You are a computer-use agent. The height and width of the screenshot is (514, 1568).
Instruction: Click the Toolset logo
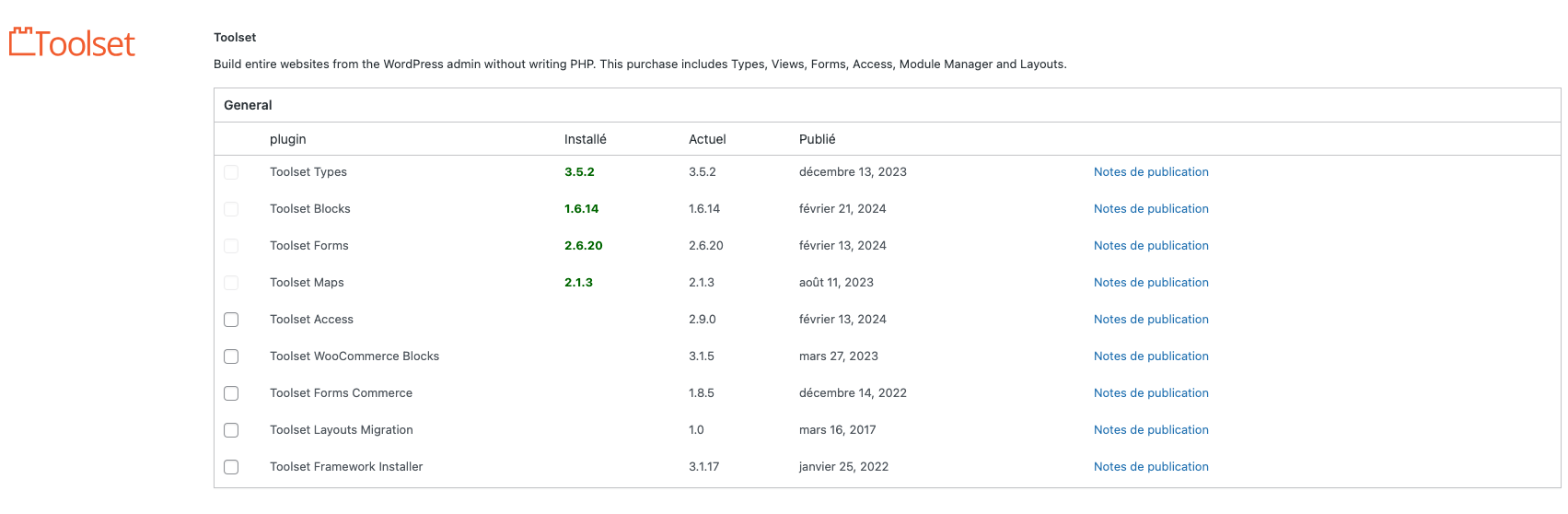72,43
